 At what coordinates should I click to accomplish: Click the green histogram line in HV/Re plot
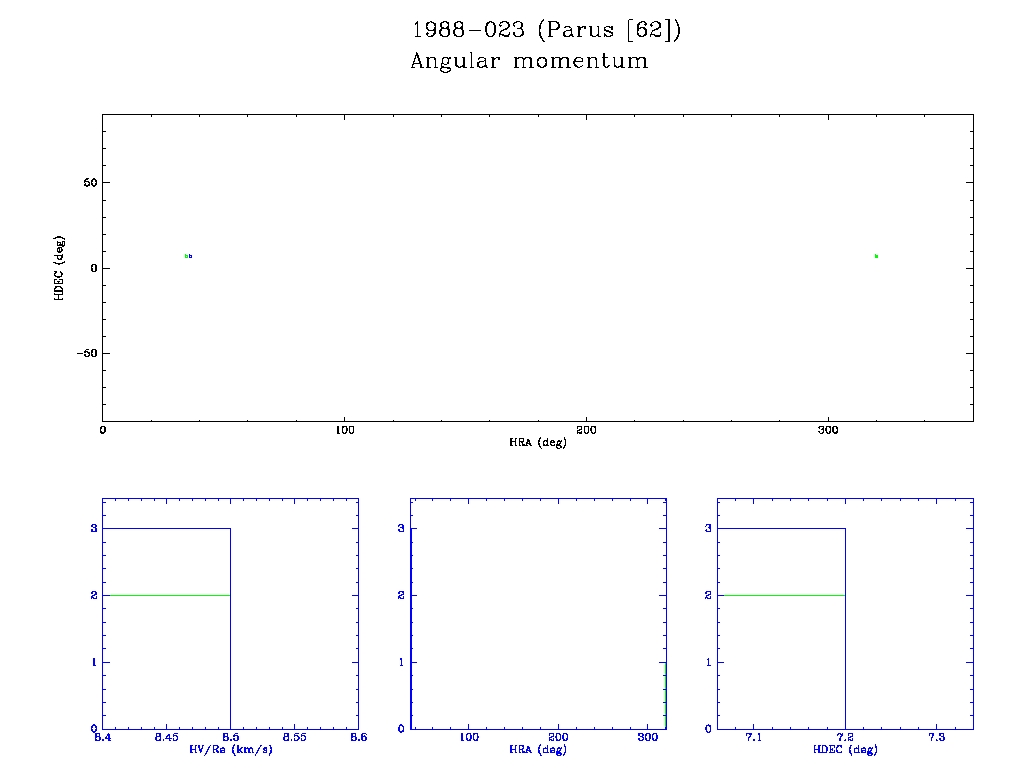click(170, 595)
